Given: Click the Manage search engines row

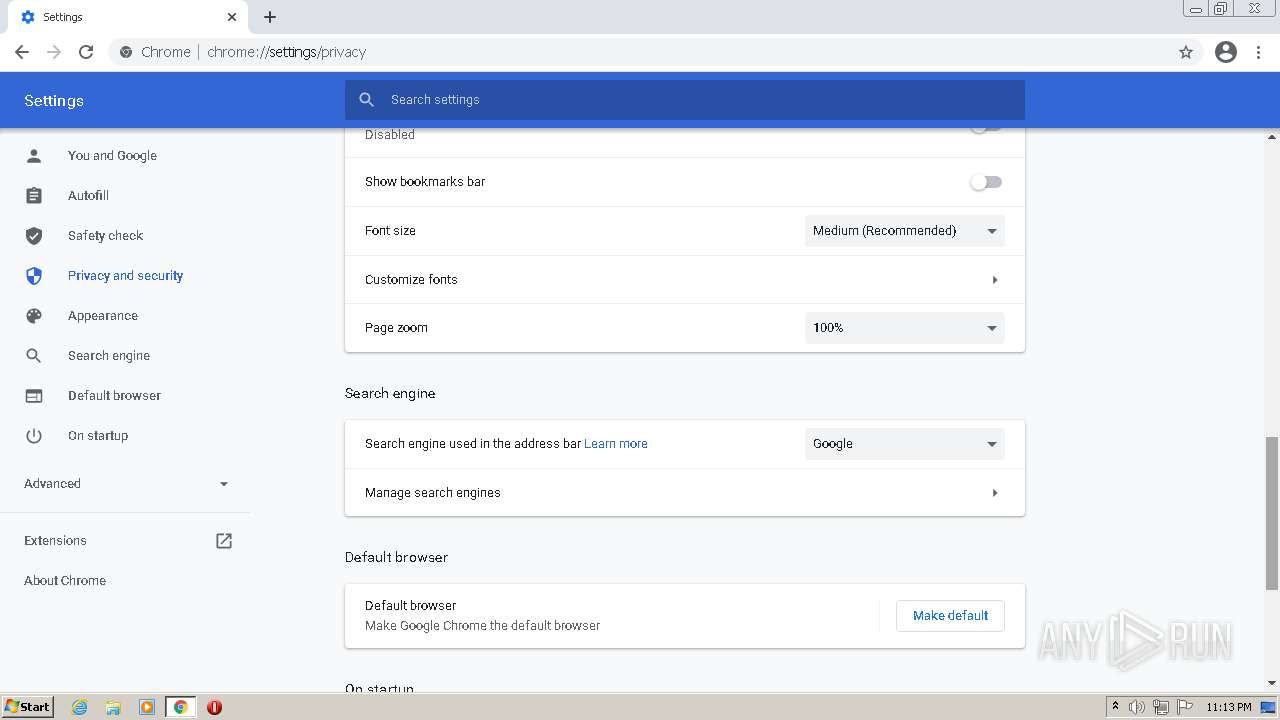Looking at the screenshot, I should (685, 493).
